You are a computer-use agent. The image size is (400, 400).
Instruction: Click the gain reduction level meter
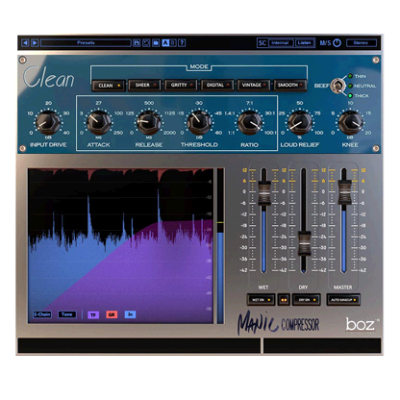[x=220, y=246]
